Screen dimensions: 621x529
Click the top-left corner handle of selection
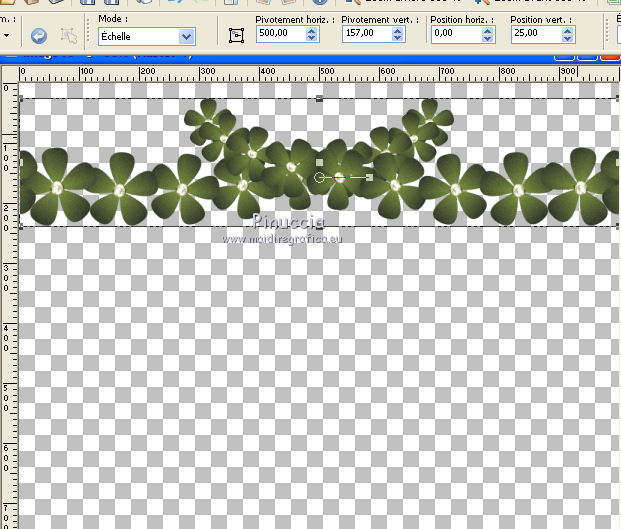21,99
